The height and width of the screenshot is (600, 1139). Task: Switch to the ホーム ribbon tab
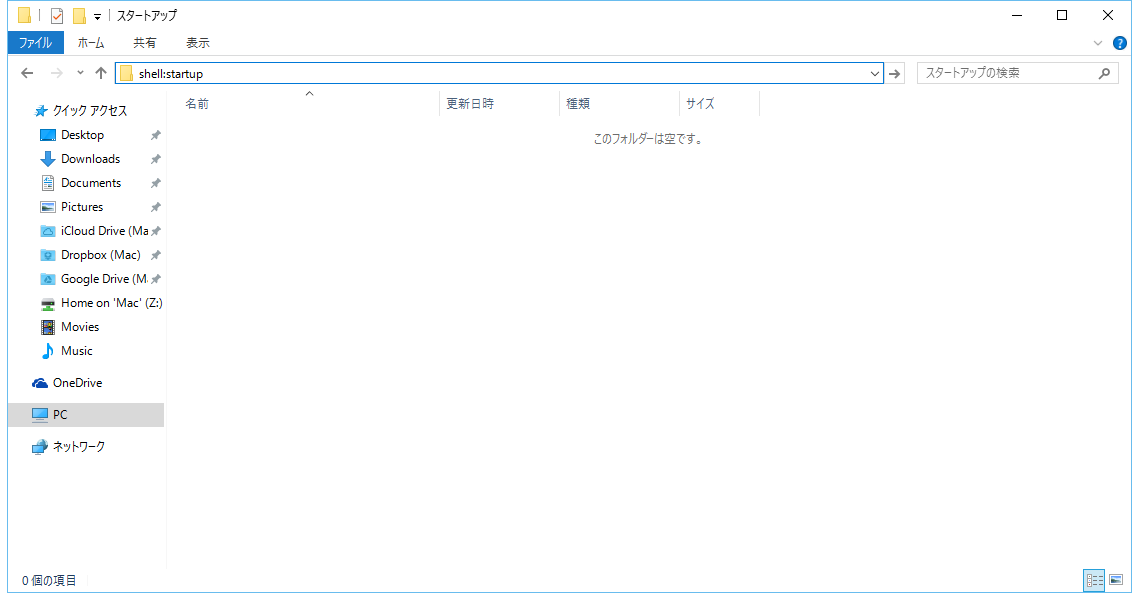pos(91,43)
